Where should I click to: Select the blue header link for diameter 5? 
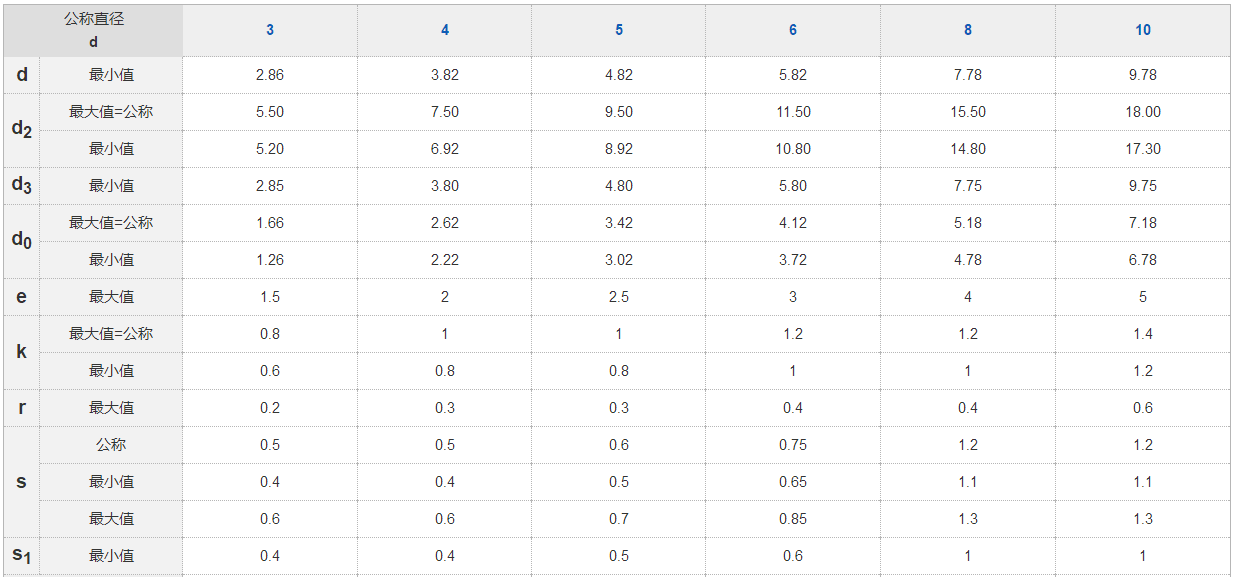[619, 30]
